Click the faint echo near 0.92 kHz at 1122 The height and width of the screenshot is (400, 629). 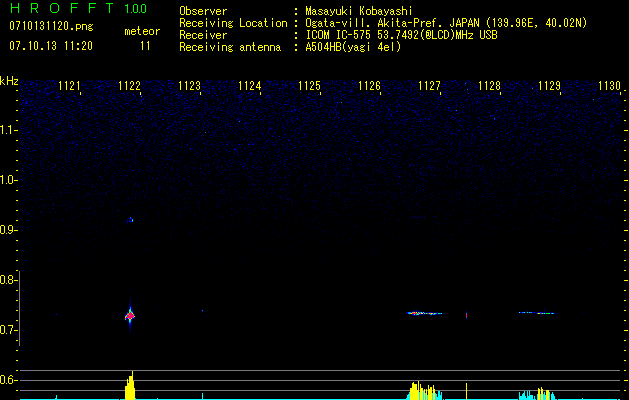click(x=130, y=219)
